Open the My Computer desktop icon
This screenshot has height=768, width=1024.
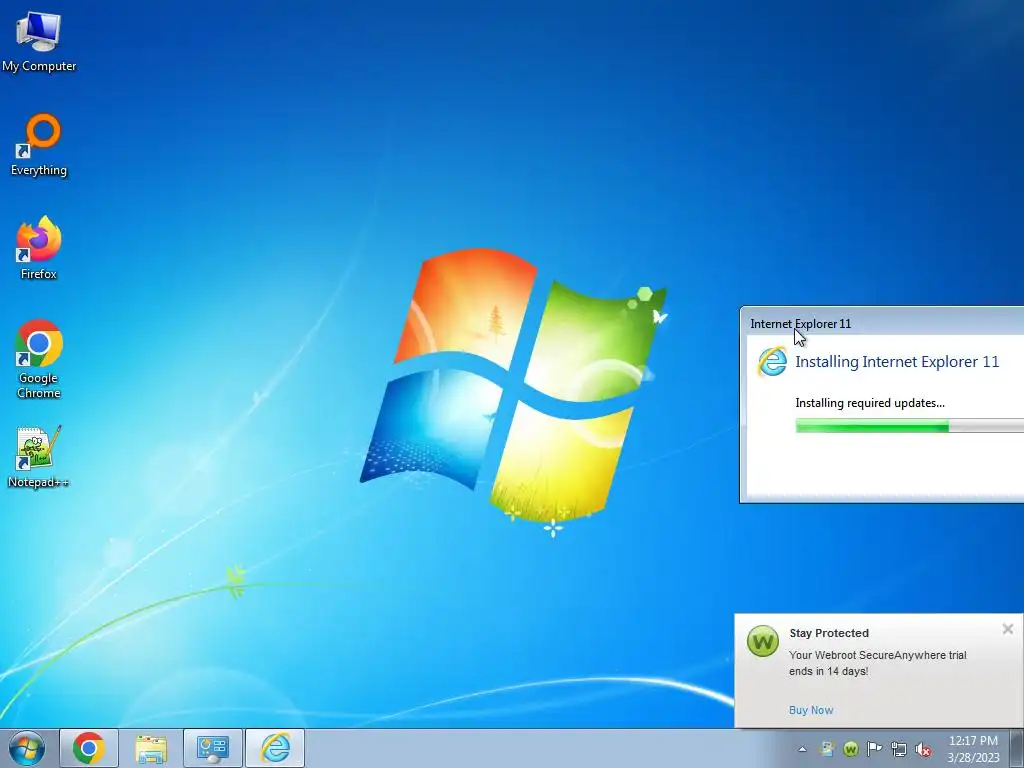coord(39,42)
